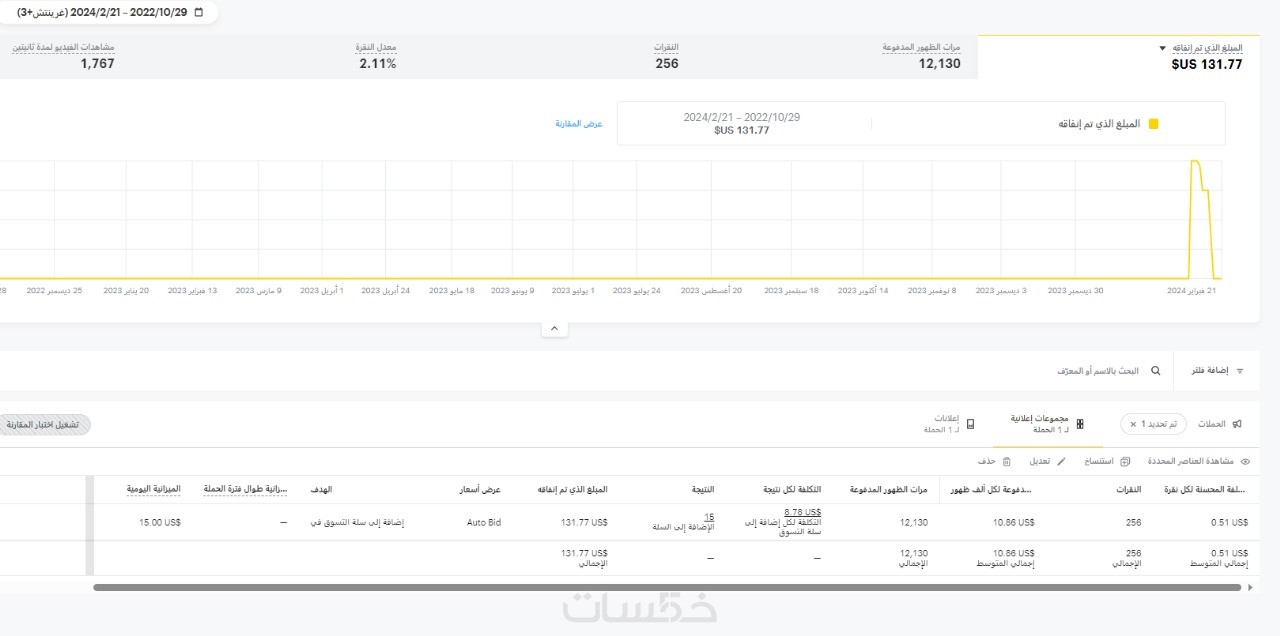Click the yellow amount spent legend swatch
Screen dimensions: 1280x636
1153,124
